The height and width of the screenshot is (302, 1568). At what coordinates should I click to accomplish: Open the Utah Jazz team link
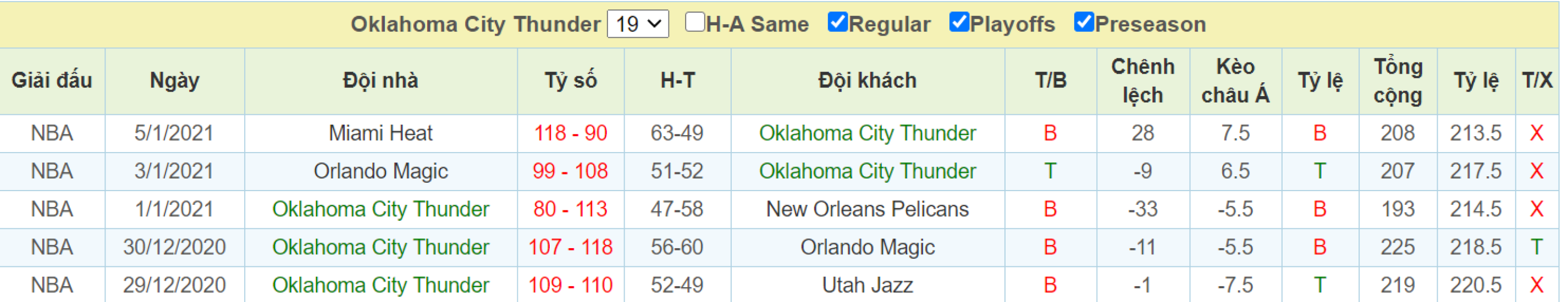(x=868, y=285)
